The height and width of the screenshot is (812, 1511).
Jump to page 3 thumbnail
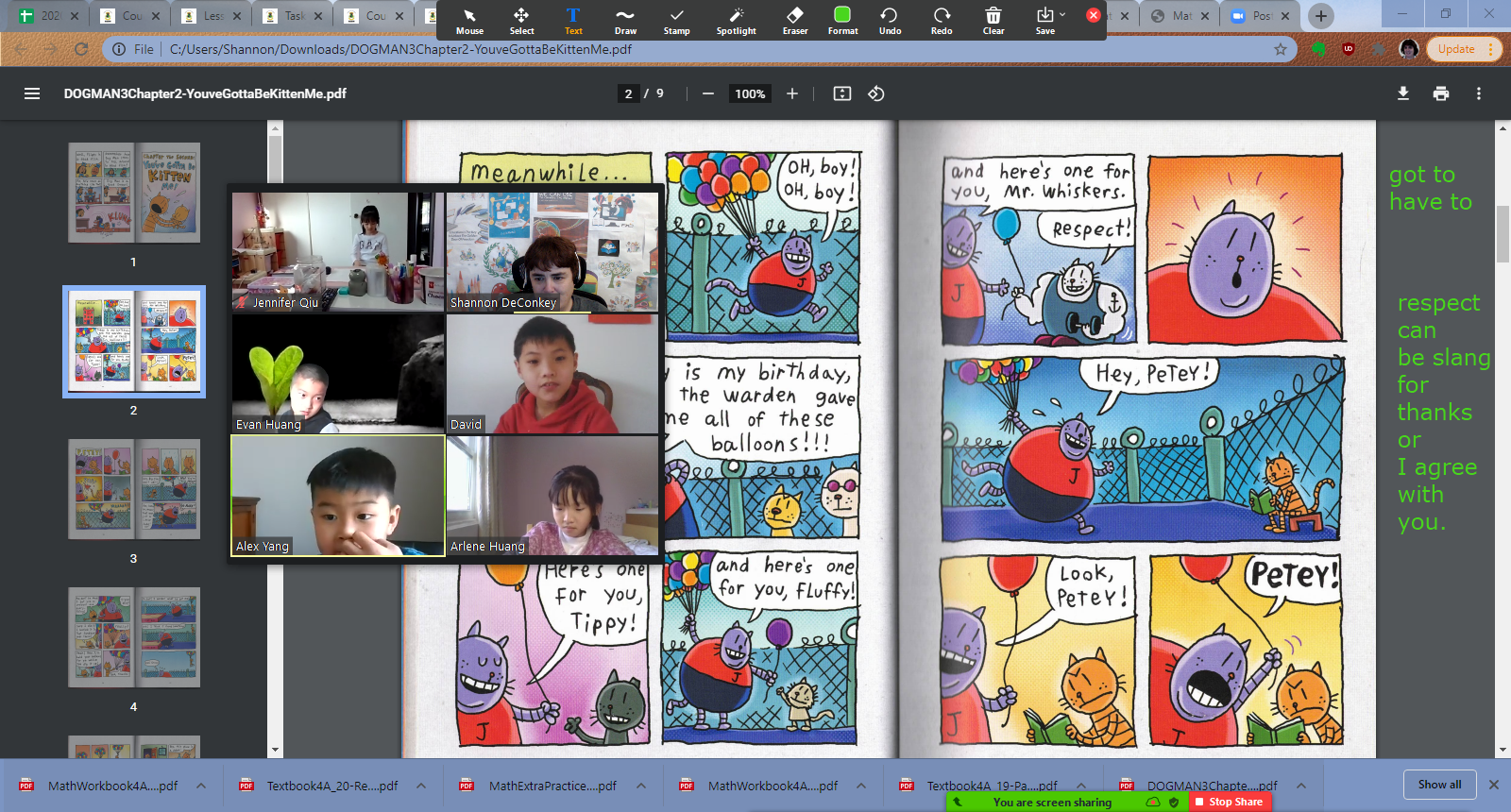click(134, 489)
